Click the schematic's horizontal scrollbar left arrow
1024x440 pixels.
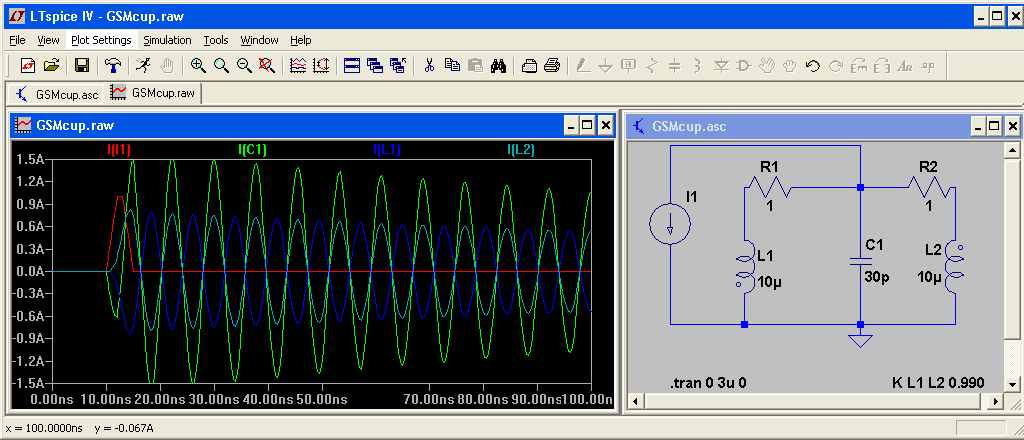635,401
